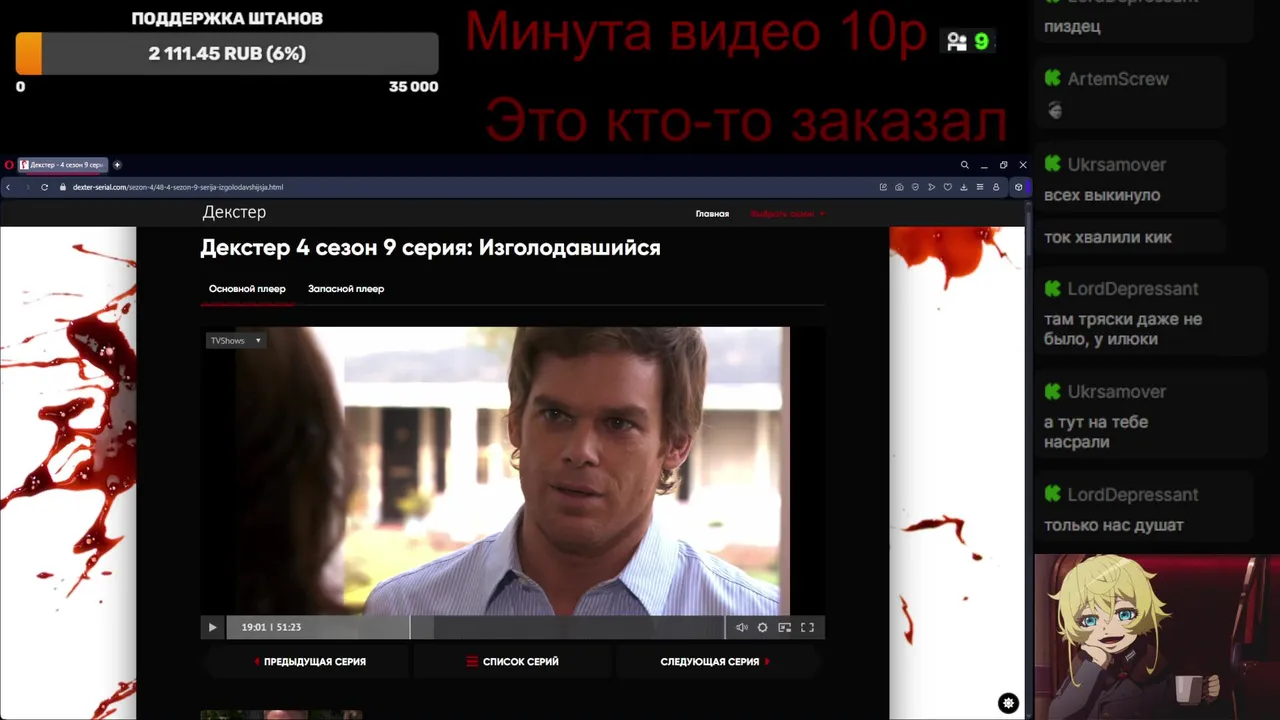Bookmark page with heart icon

(947, 187)
